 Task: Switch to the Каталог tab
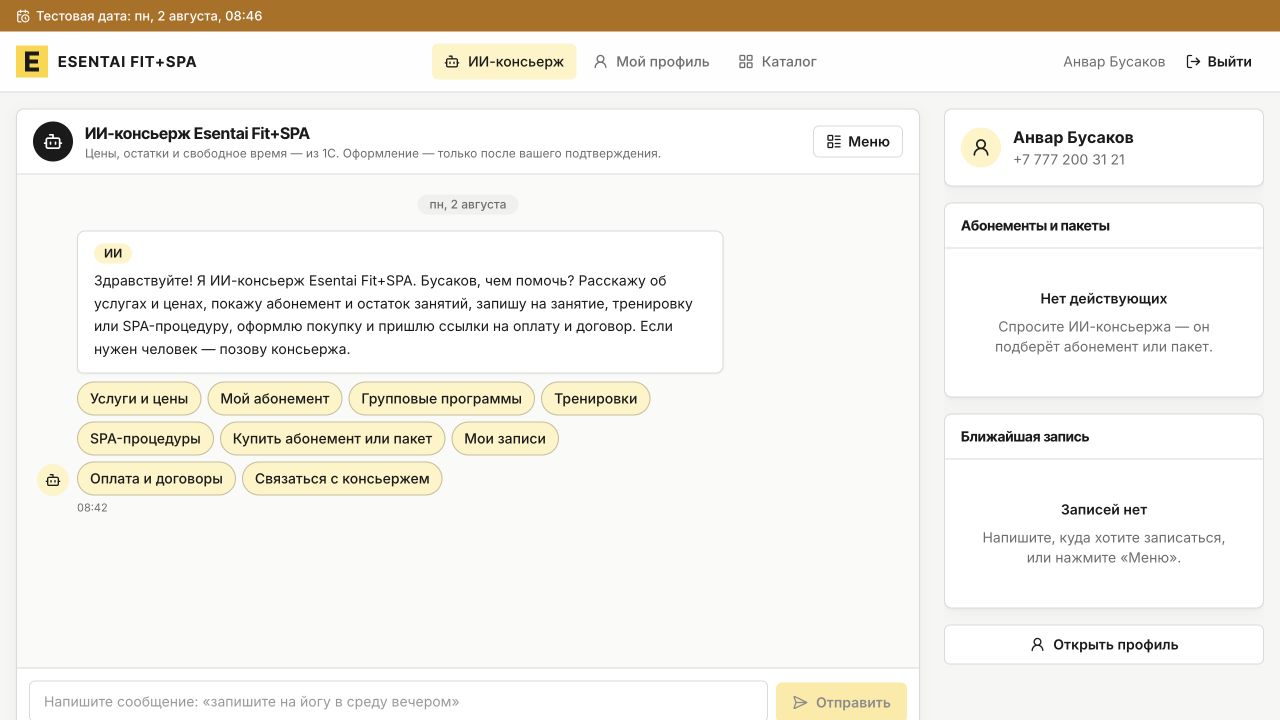tap(777, 61)
